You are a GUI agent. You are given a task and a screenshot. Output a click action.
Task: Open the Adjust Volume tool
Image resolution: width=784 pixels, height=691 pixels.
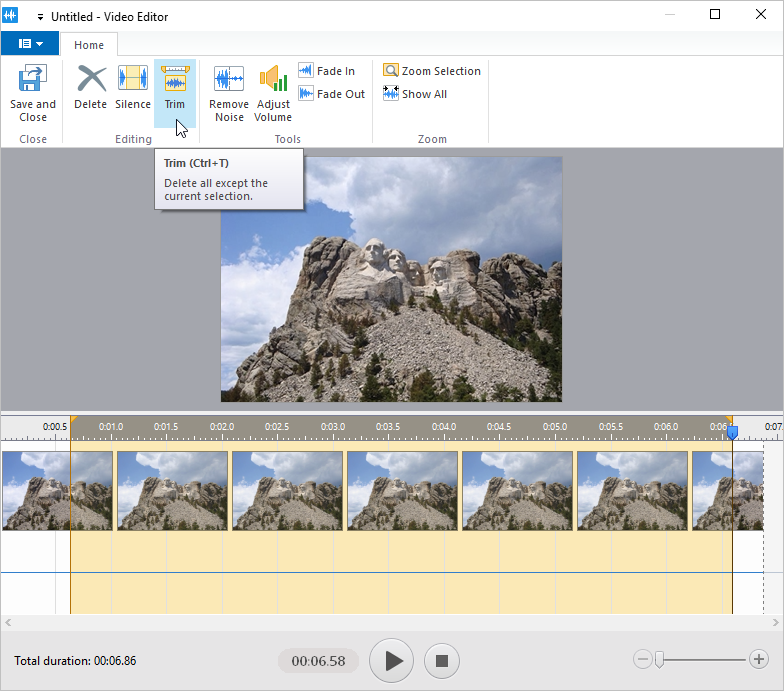coord(273,93)
